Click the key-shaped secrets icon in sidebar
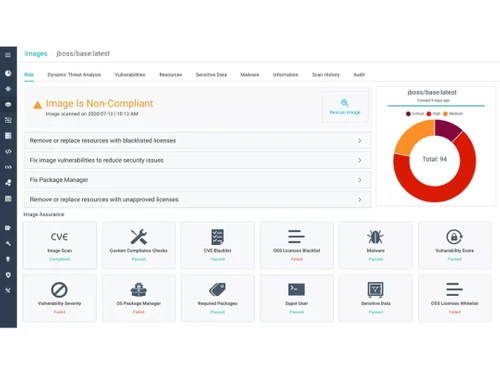 8,244
